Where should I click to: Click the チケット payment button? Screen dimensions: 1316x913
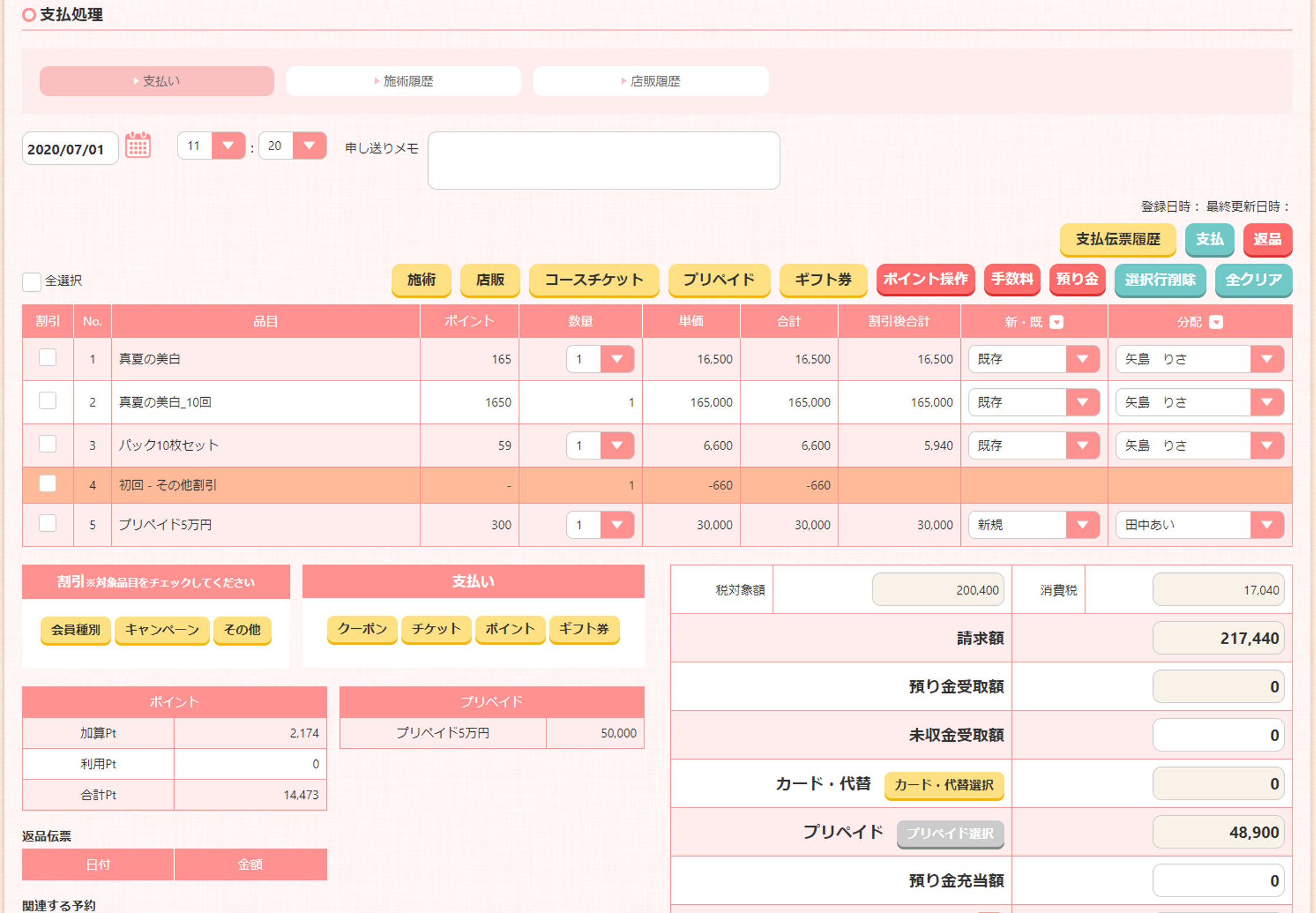(436, 629)
